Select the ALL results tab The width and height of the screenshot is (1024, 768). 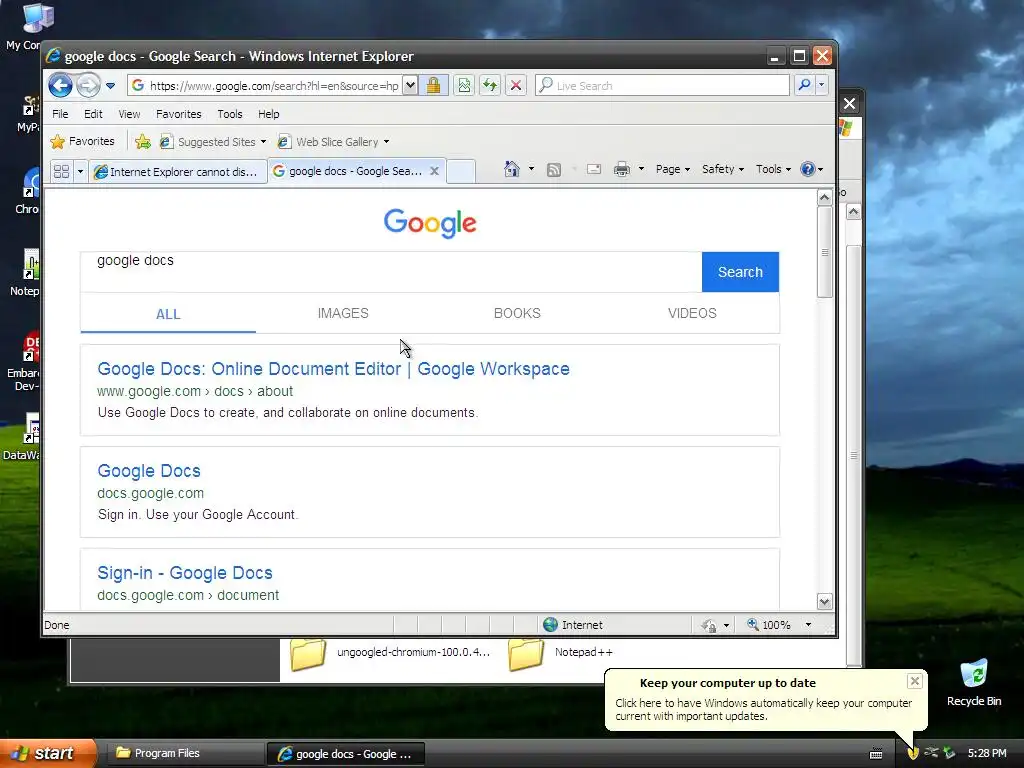168,313
